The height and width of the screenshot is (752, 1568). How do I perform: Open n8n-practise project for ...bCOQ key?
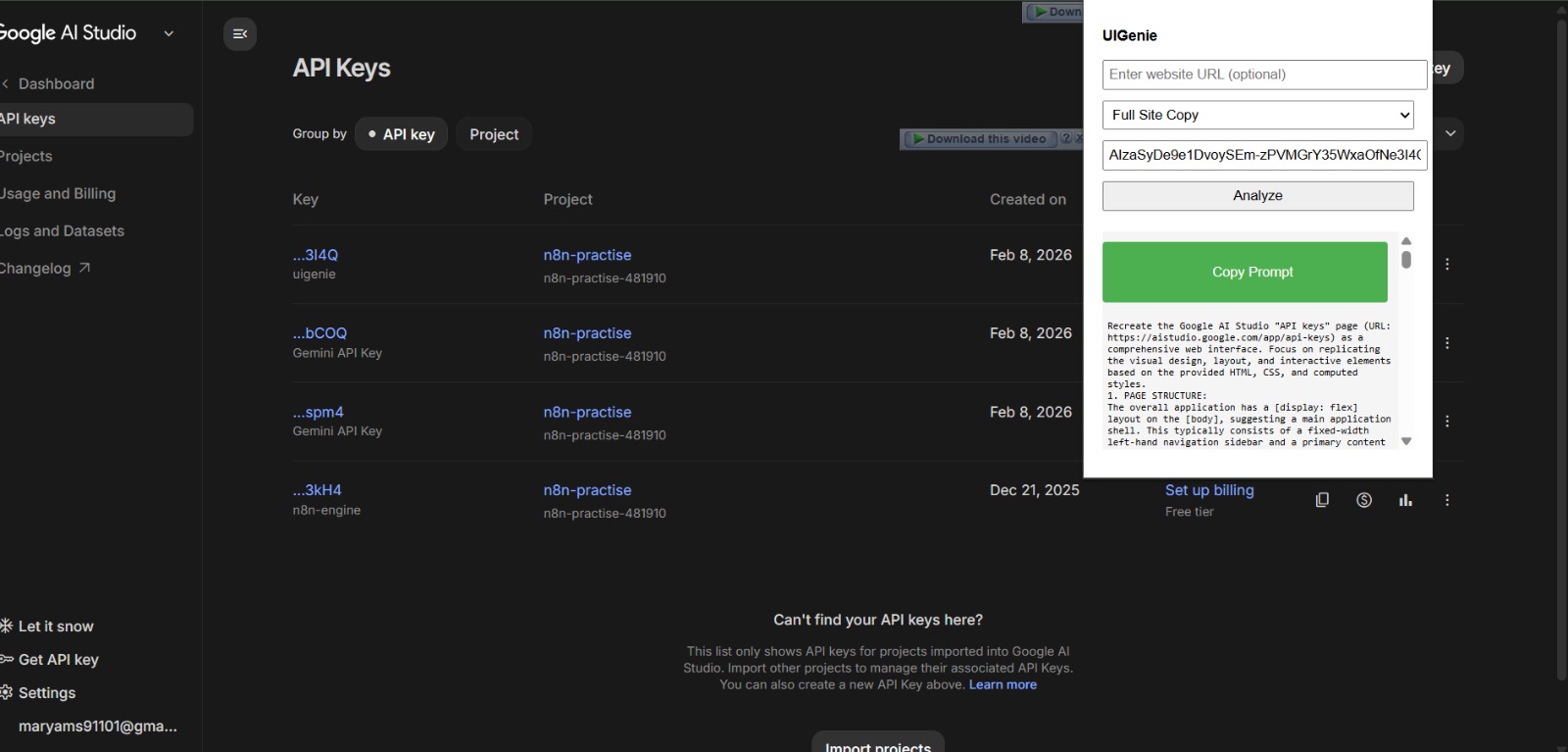coord(588,333)
